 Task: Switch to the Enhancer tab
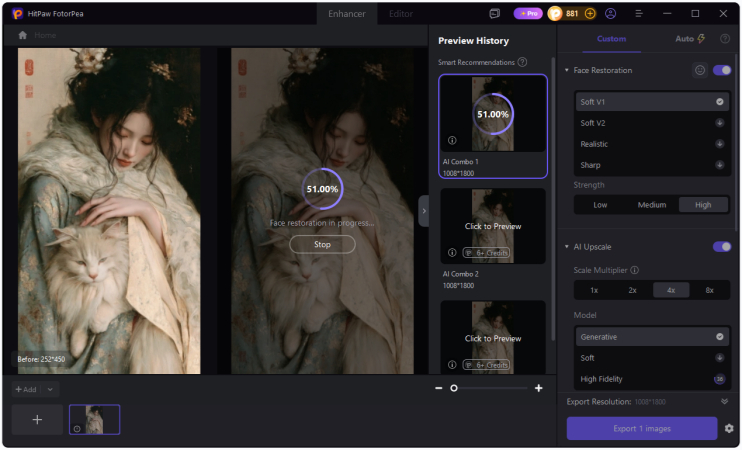tap(347, 14)
